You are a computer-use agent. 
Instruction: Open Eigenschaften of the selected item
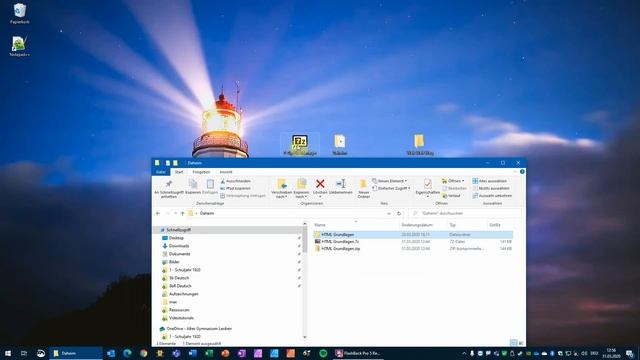[427, 187]
